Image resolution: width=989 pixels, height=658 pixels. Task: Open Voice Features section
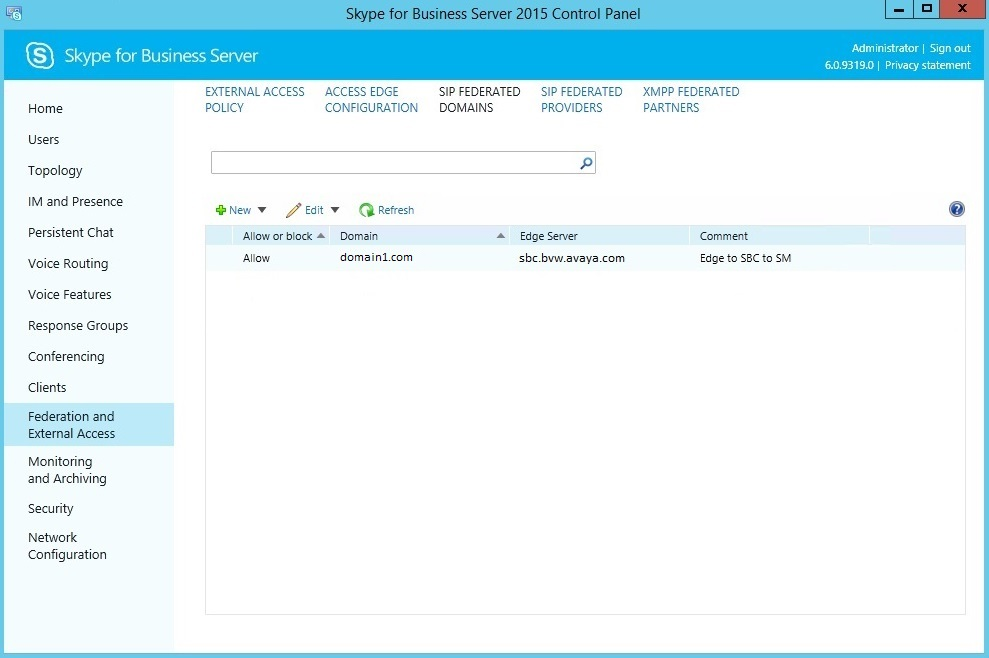tap(70, 295)
